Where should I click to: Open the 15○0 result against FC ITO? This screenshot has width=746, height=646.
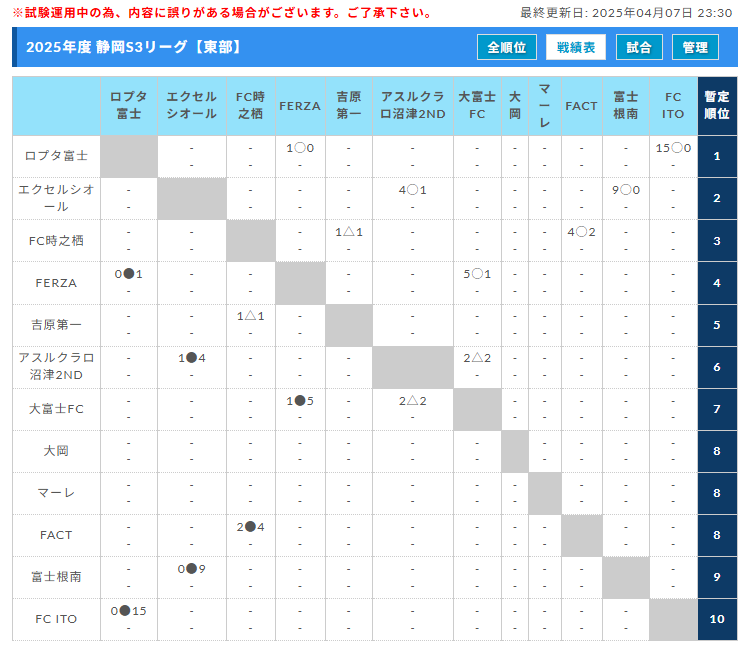click(673, 148)
